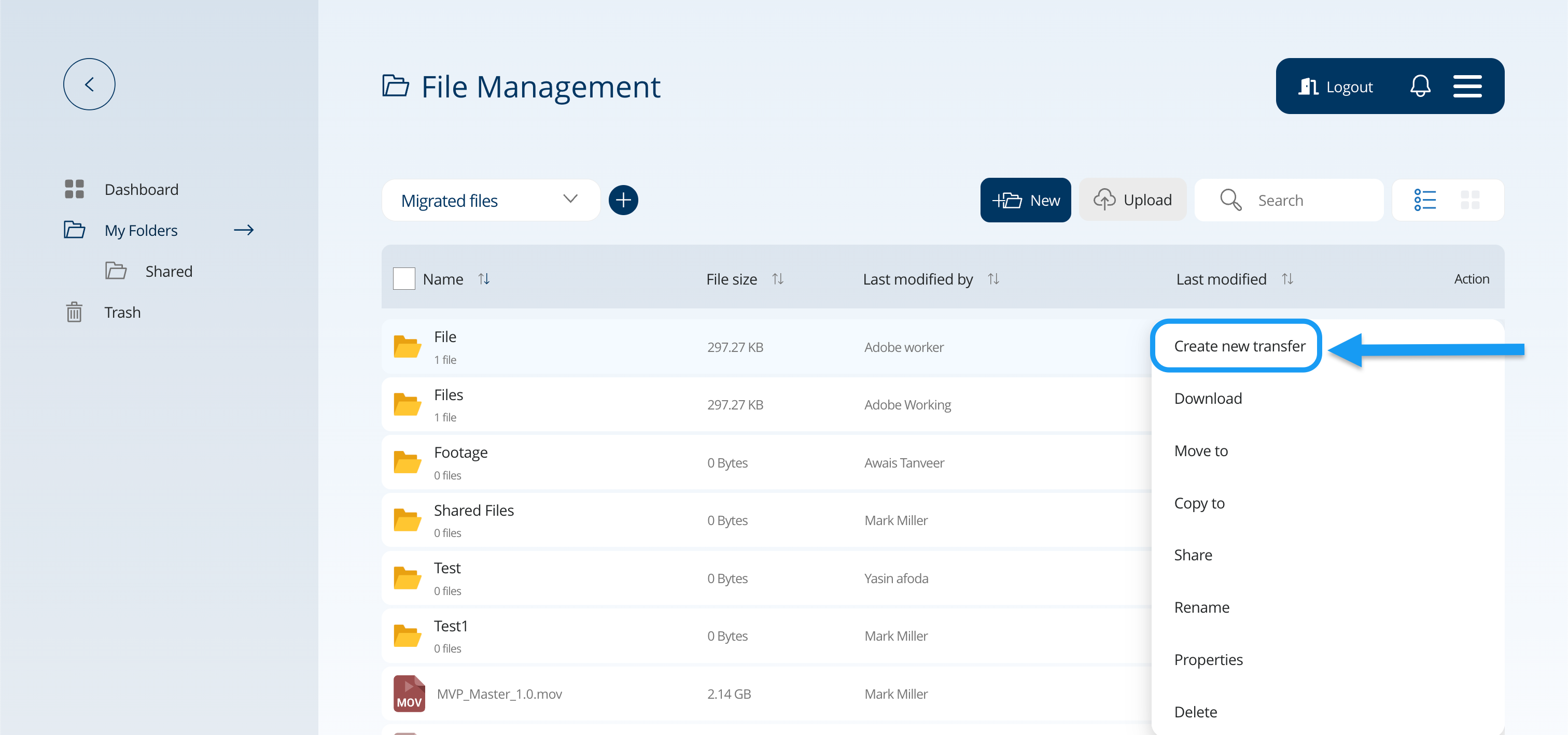The image size is (1568, 735).
Task: Click the blue plus add button
Action: tap(623, 200)
